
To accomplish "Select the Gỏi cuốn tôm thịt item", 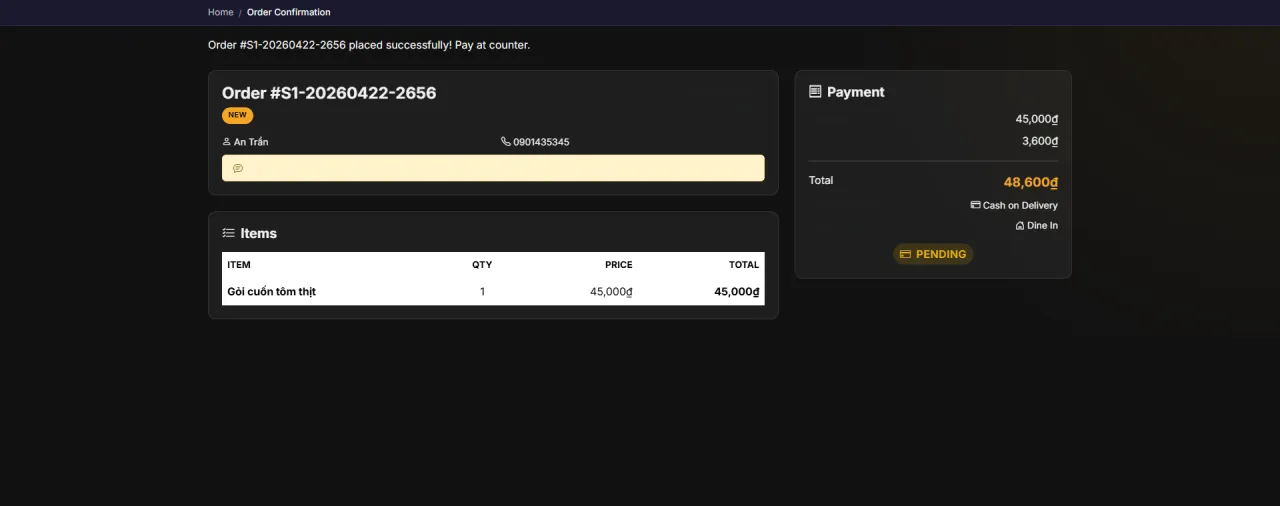I will (x=271, y=292).
